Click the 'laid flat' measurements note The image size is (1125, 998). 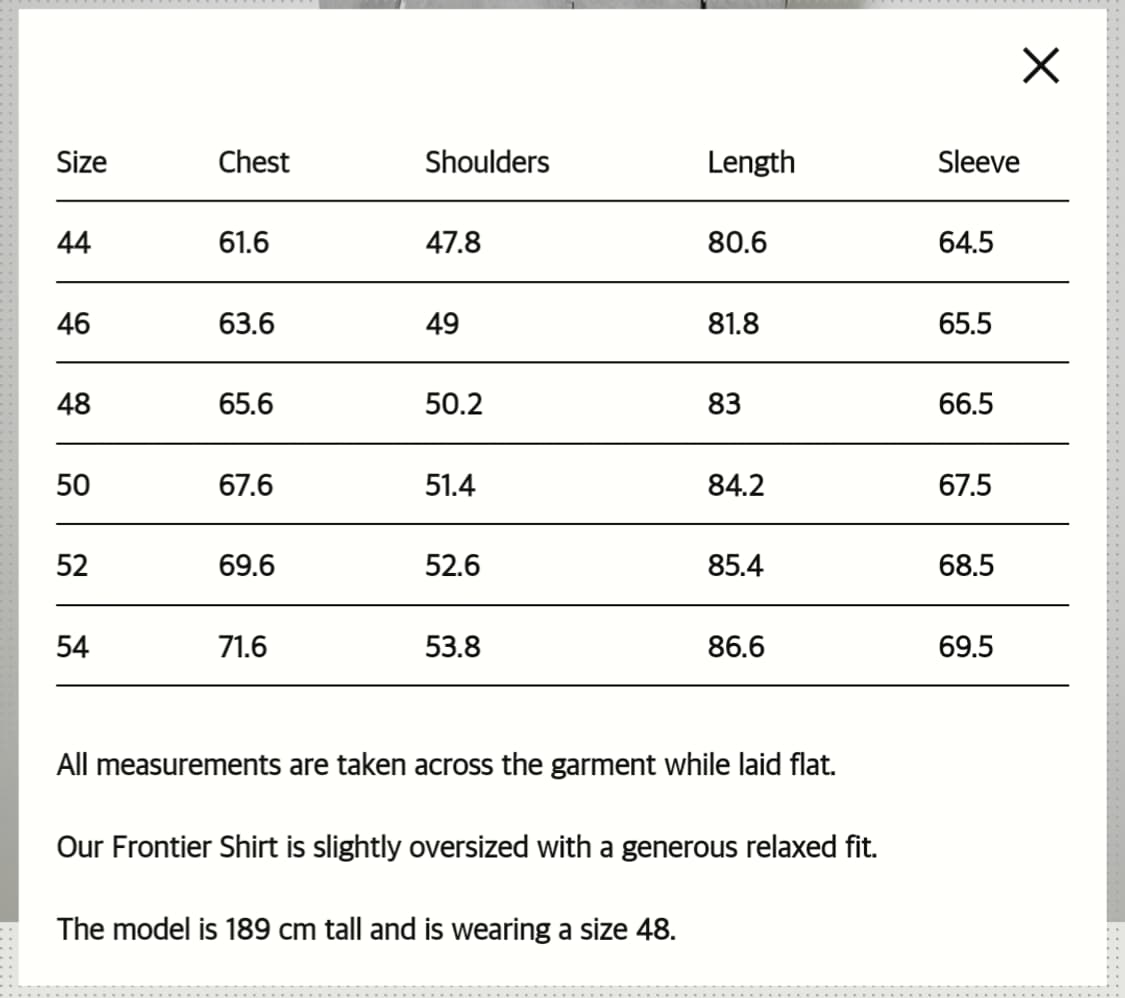446,766
